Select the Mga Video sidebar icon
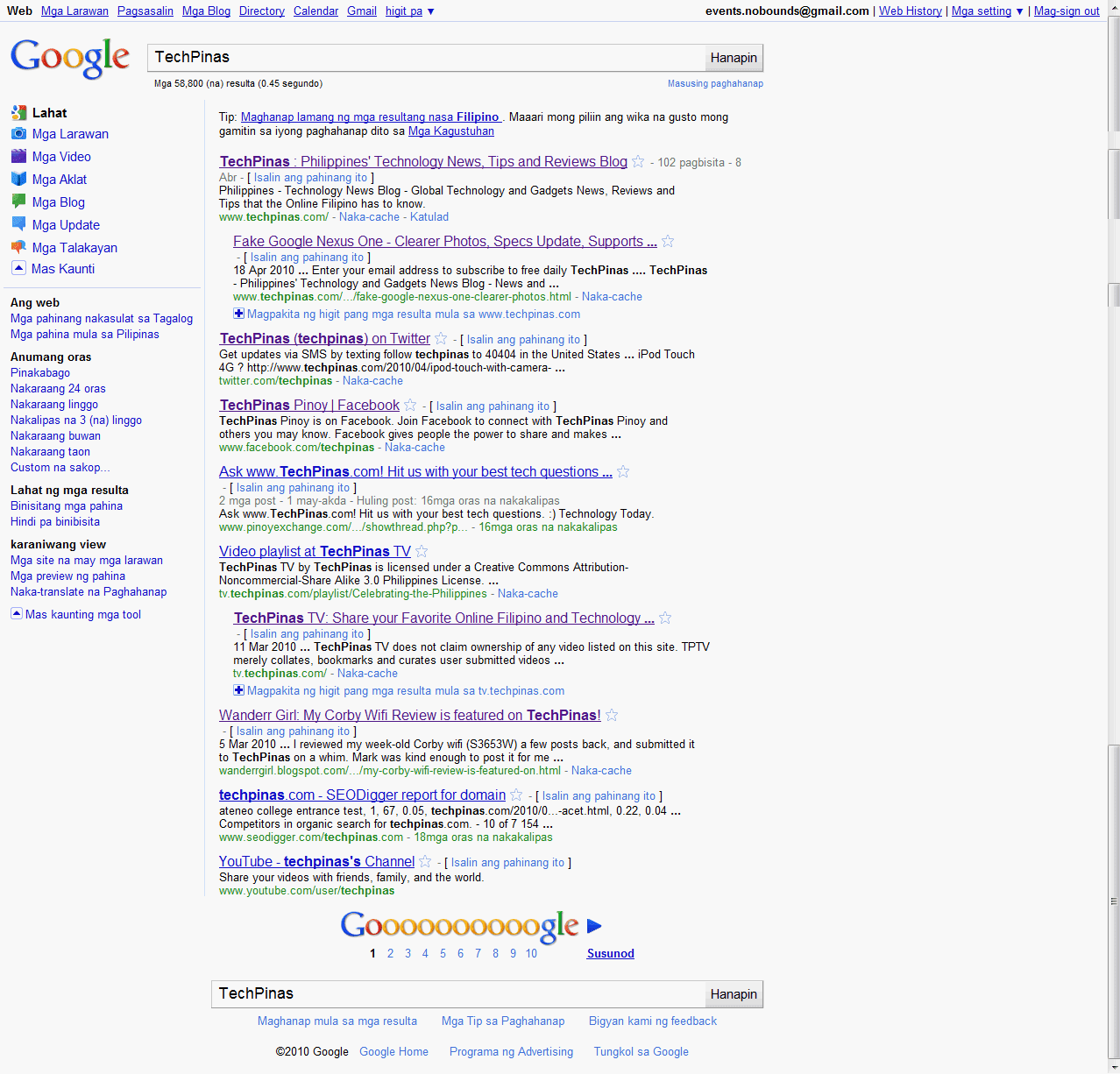The width and height of the screenshot is (1120, 1074). tap(18, 156)
